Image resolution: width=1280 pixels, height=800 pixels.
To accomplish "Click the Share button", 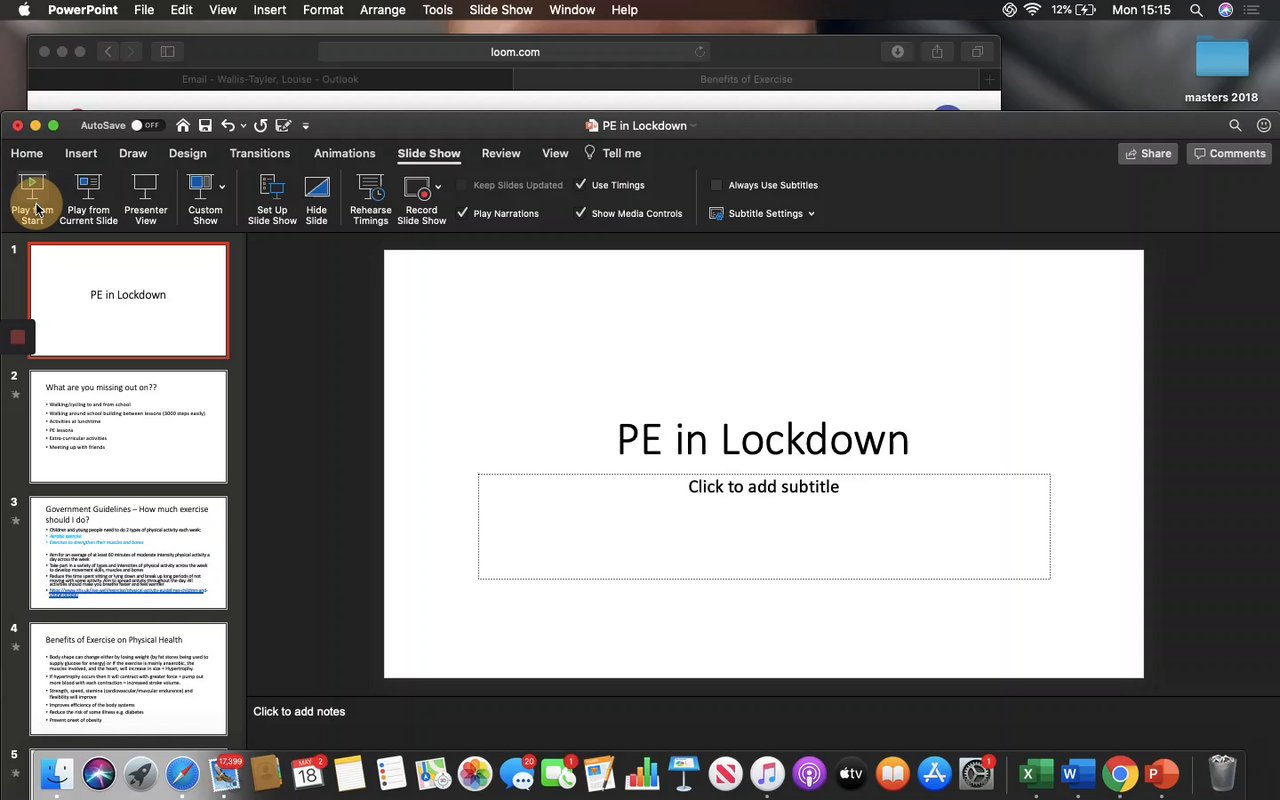I will coord(1148,153).
